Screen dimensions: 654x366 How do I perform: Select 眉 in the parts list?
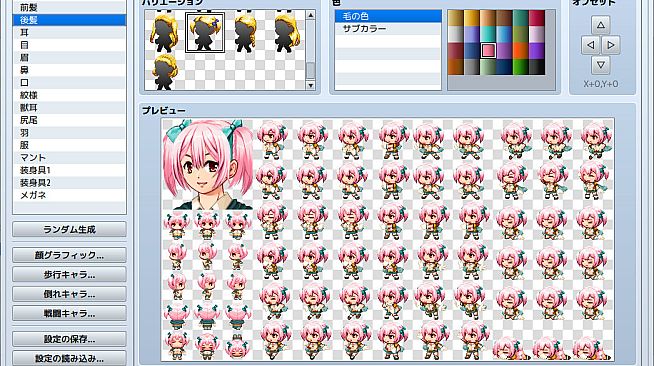[x=69, y=58]
